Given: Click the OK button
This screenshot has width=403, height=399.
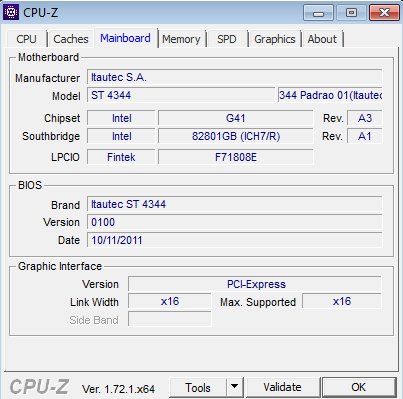Looking at the screenshot, I should click(x=359, y=387).
